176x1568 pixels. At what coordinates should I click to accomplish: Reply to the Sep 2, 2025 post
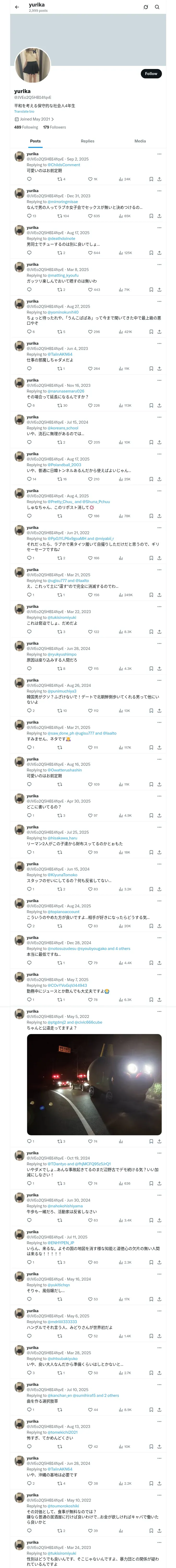point(29,179)
